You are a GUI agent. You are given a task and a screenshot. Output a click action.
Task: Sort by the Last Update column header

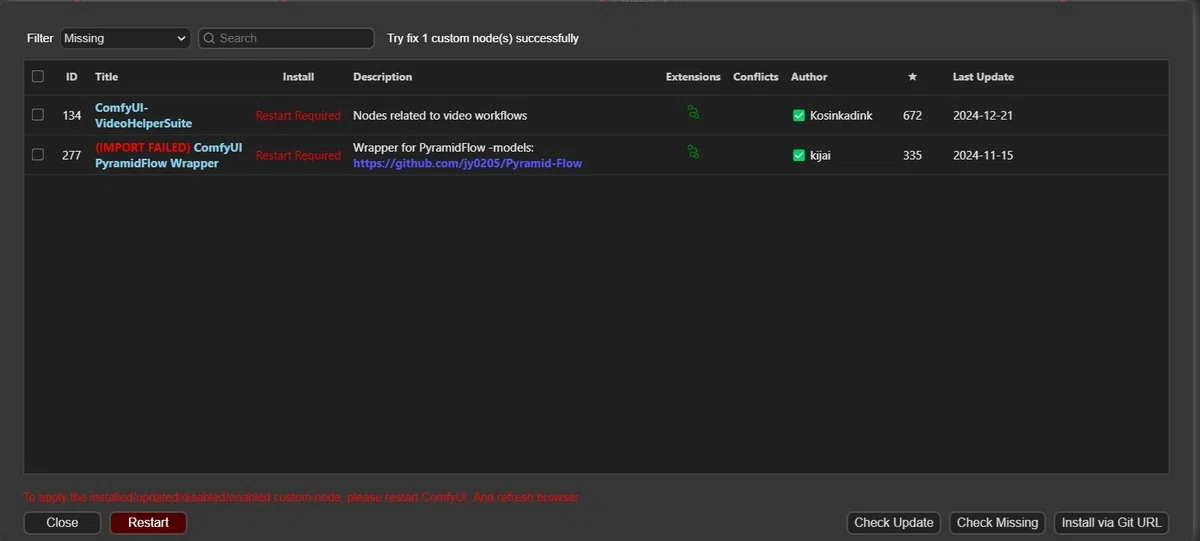983,77
